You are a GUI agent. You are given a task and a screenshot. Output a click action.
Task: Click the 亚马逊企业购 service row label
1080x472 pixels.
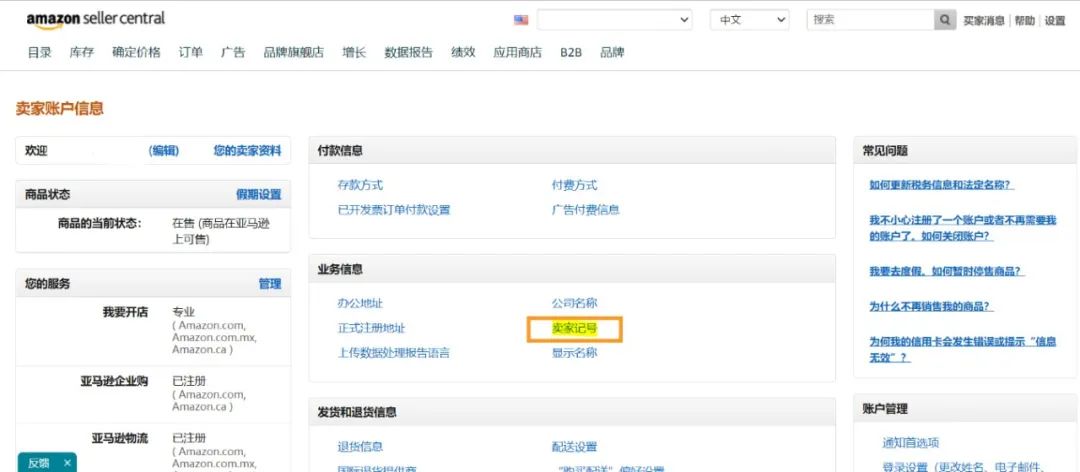[x=114, y=381]
